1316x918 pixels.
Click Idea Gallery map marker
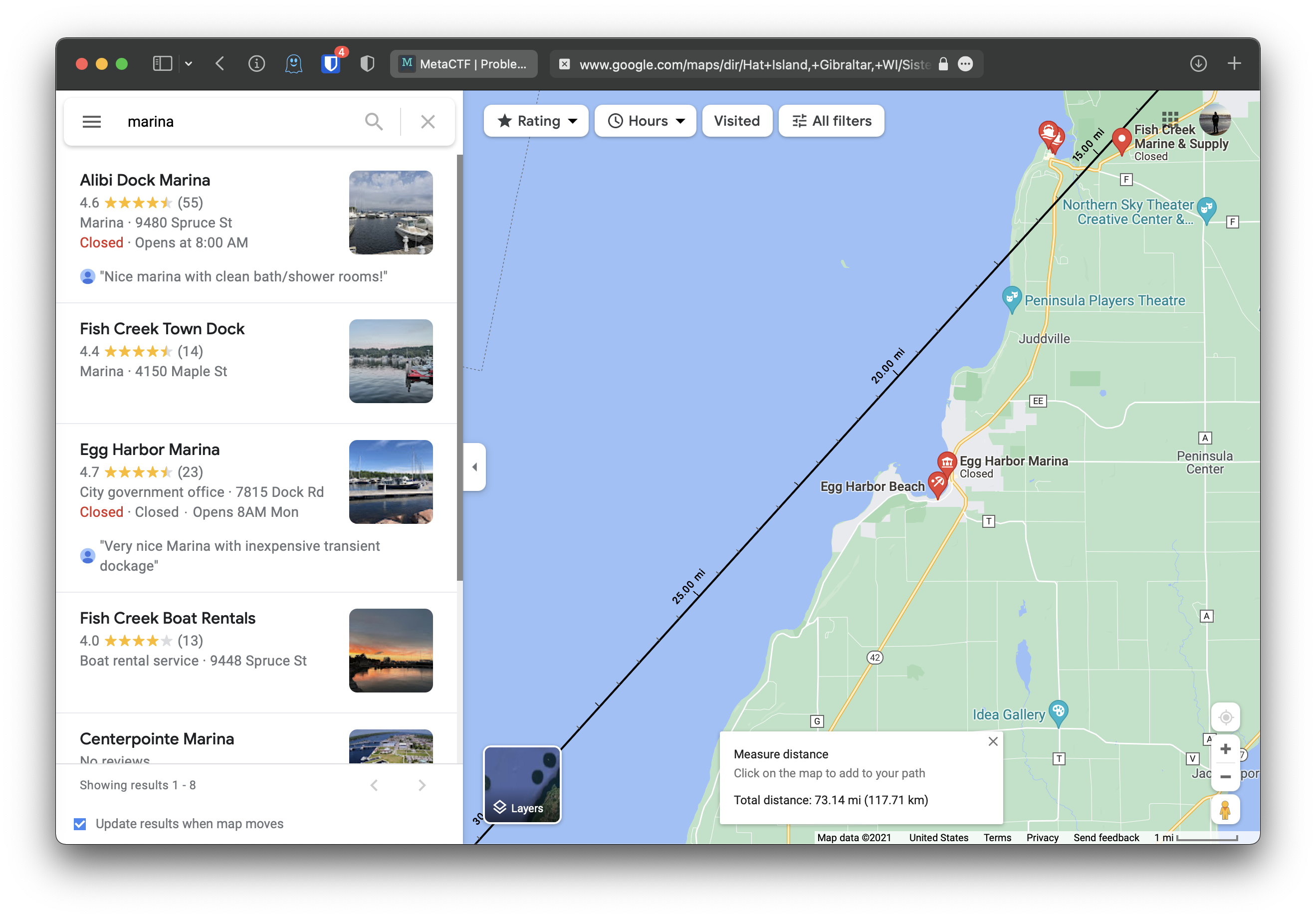(x=1058, y=713)
